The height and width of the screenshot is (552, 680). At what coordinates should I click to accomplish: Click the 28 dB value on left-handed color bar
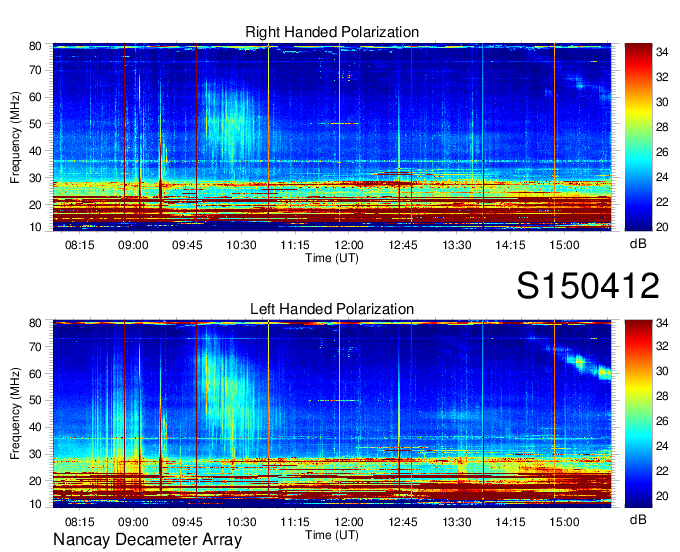click(662, 396)
